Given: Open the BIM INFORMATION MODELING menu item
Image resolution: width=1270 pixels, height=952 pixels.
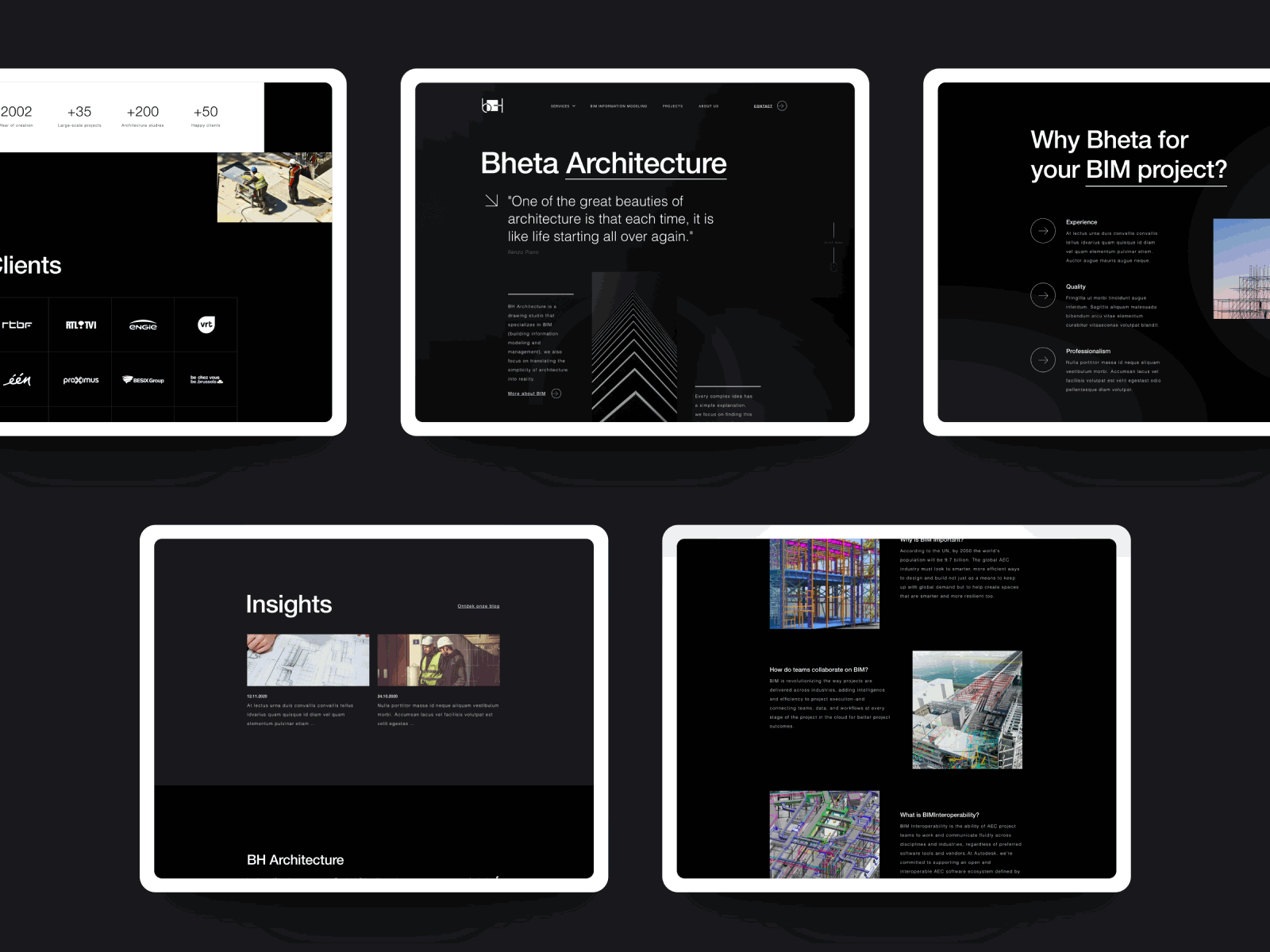Looking at the screenshot, I should click(x=618, y=106).
